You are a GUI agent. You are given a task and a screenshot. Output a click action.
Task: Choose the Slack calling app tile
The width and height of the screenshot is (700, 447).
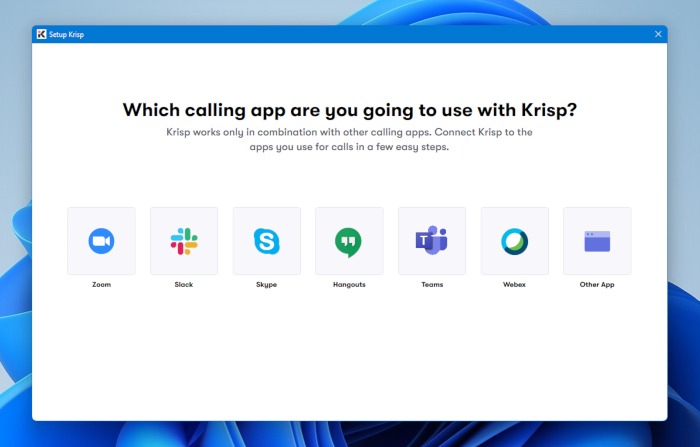point(184,241)
